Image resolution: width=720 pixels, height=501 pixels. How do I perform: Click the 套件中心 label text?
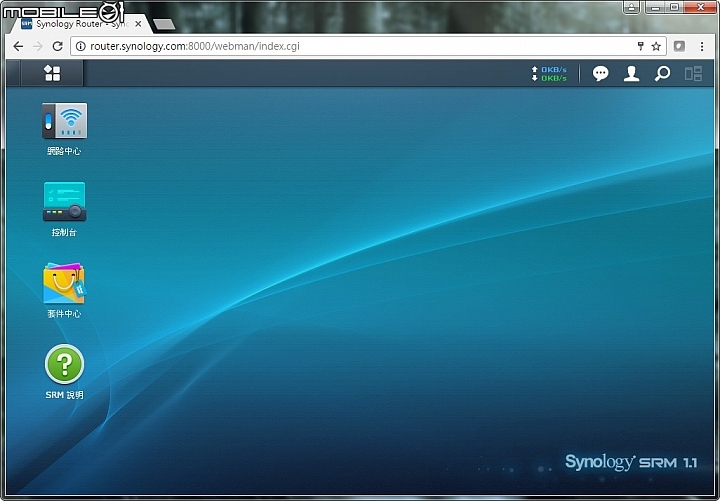64,314
